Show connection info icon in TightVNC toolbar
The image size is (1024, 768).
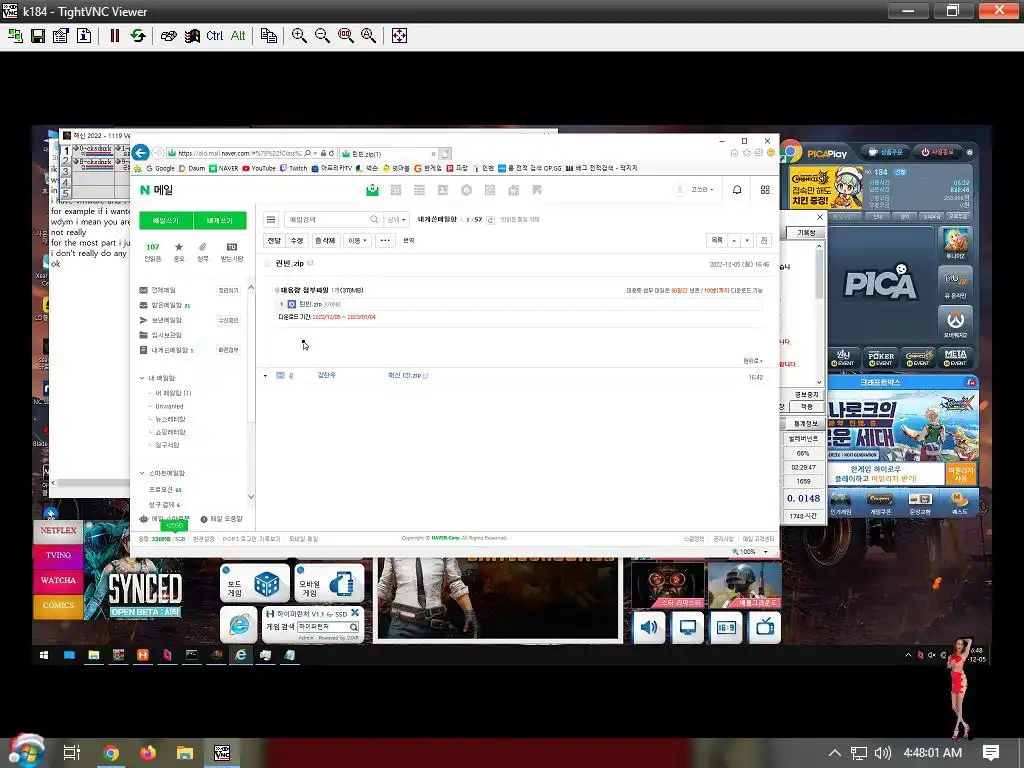(84, 36)
